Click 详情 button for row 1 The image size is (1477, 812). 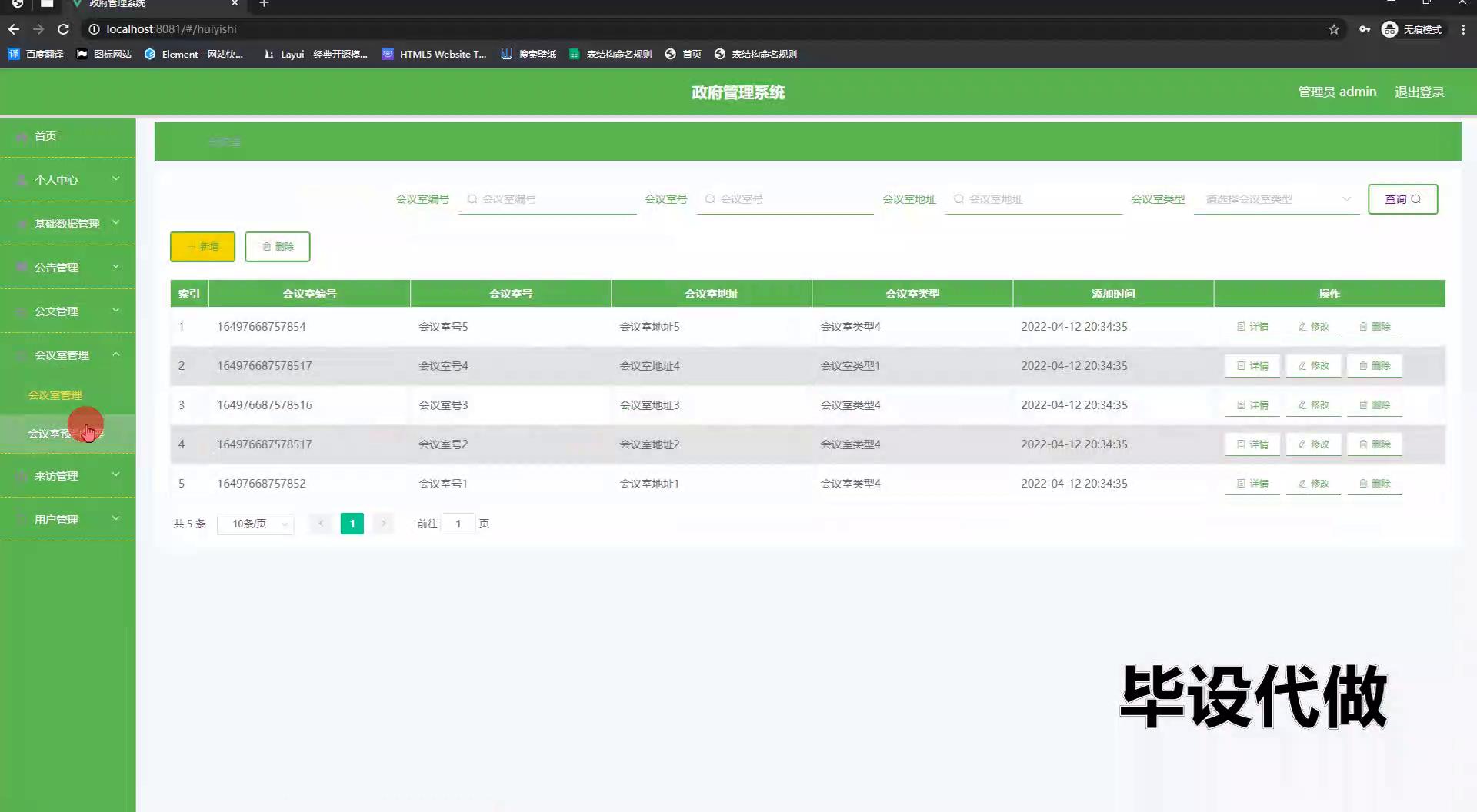1252,327
